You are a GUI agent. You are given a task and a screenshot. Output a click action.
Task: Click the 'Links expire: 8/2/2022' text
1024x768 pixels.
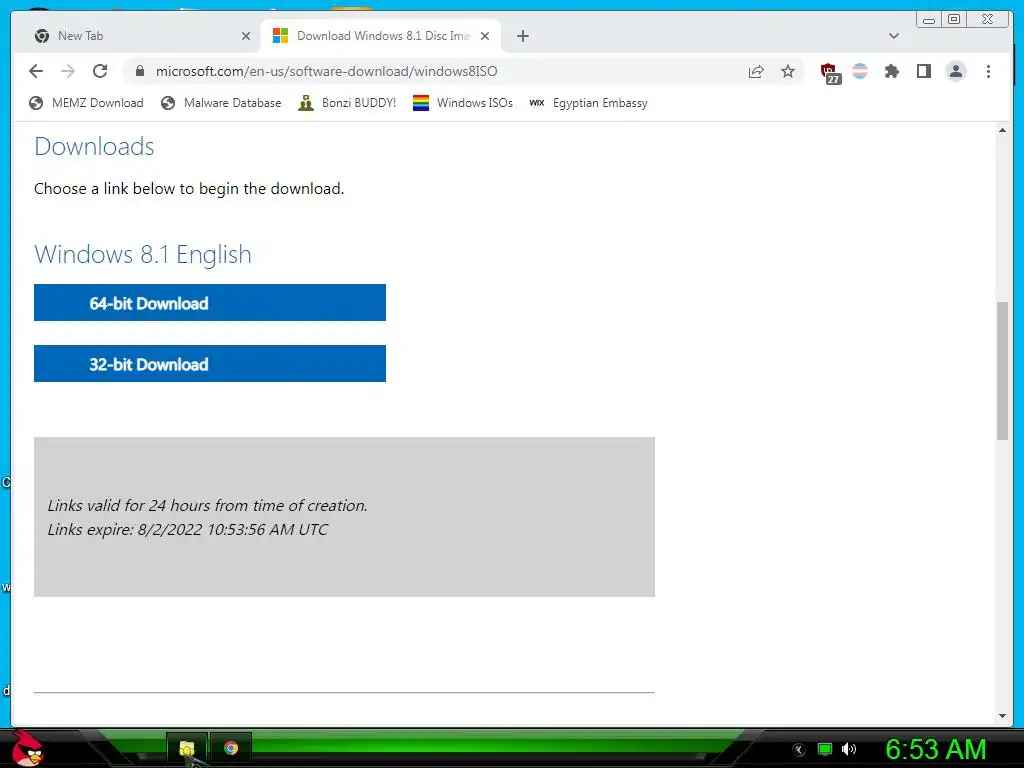click(x=188, y=530)
